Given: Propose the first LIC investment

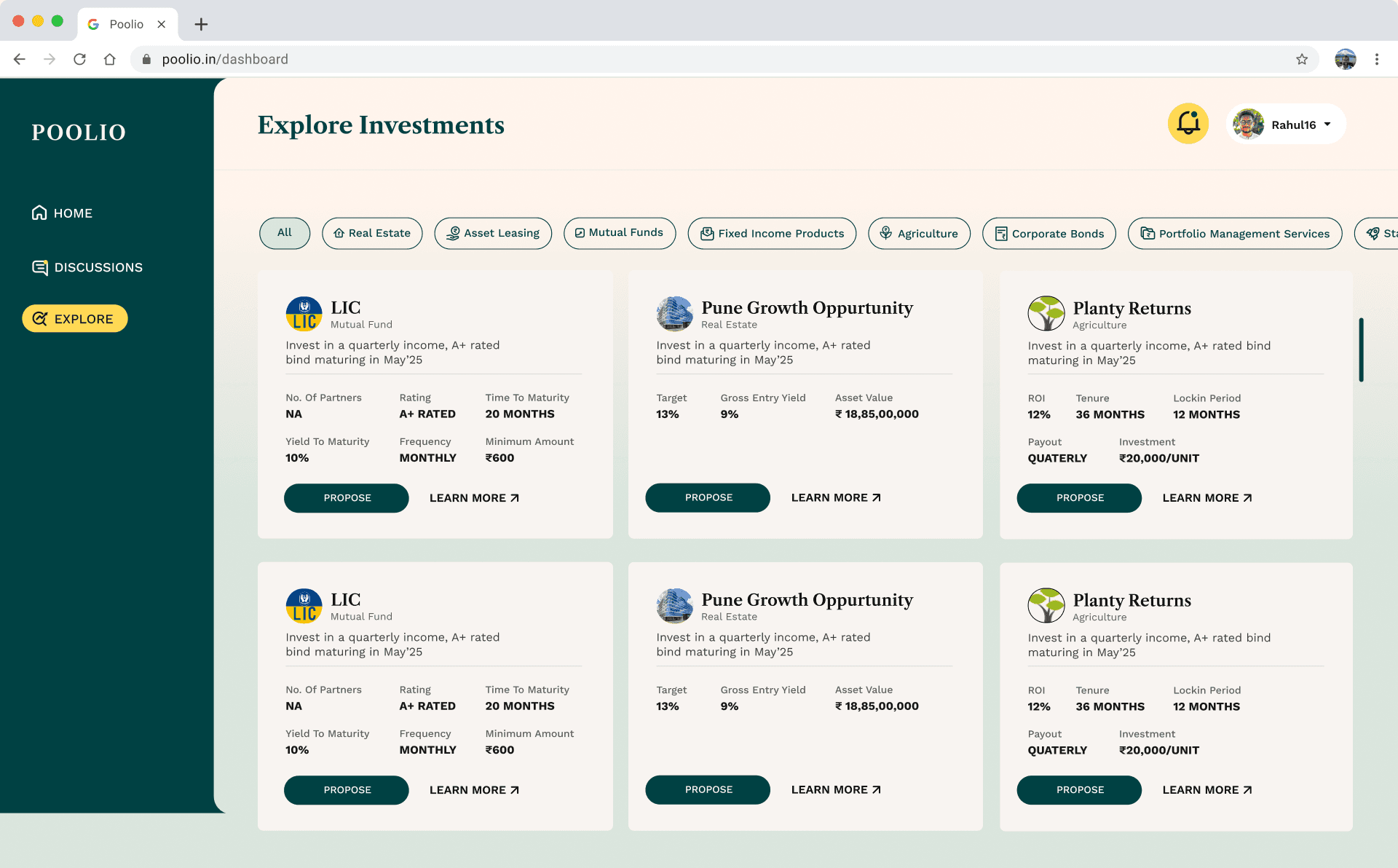Looking at the screenshot, I should 347,498.
